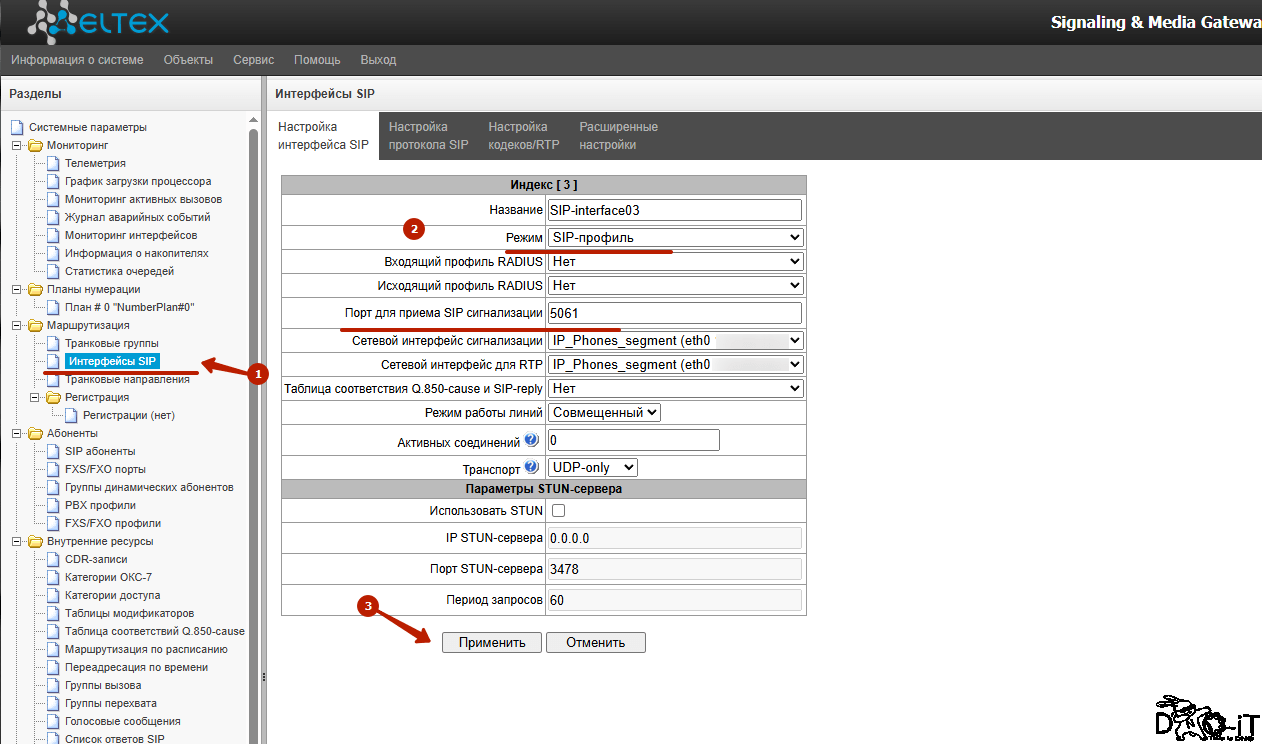Click page icon beside Телеметрия
The image size is (1262, 744).
coord(53,163)
